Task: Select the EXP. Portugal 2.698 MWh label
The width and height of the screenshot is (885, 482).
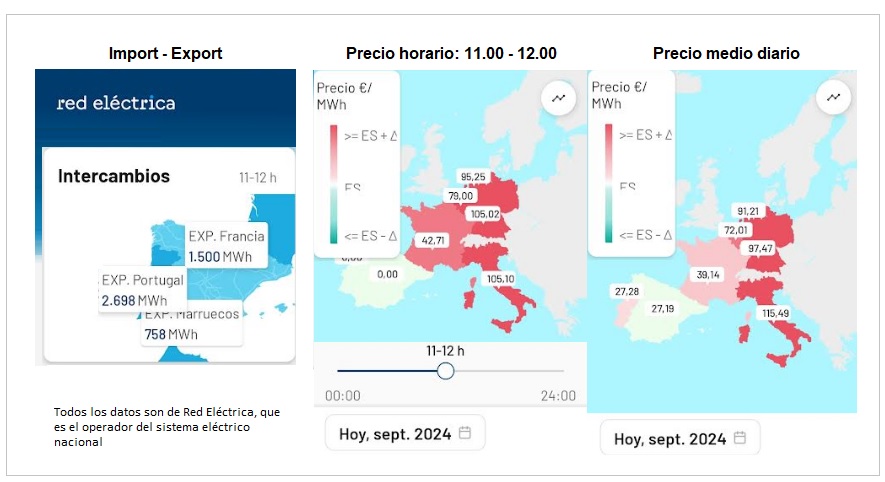Action: point(143,290)
